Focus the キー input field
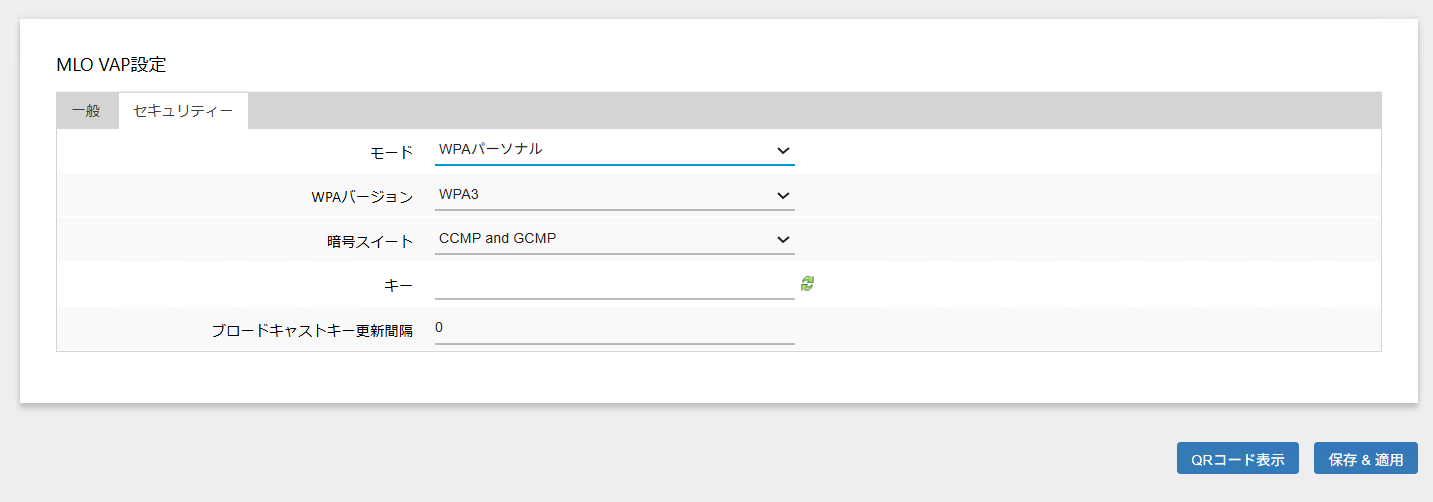 pos(614,285)
